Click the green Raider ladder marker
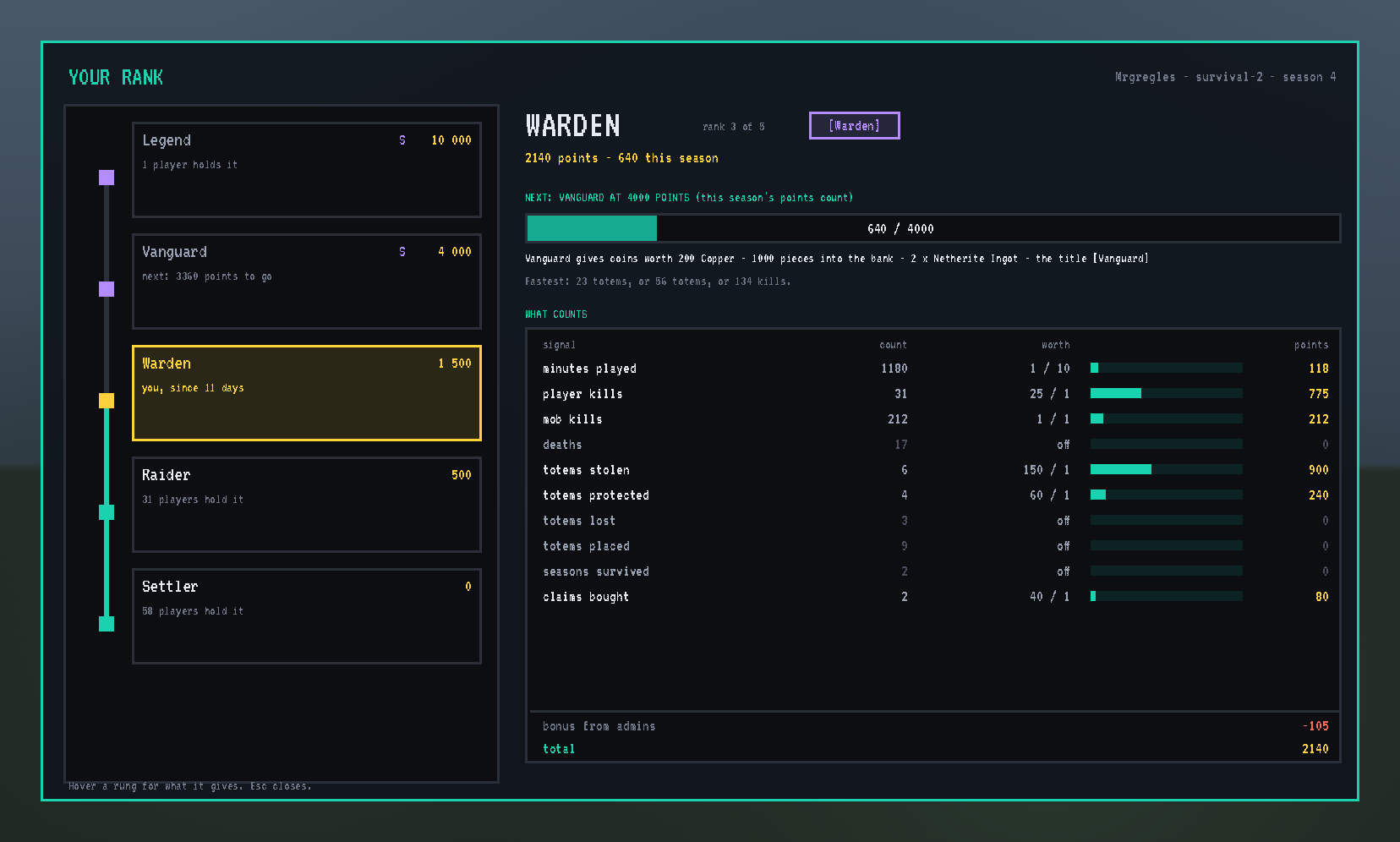The width and height of the screenshot is (1400, 842). coord(107,512)
